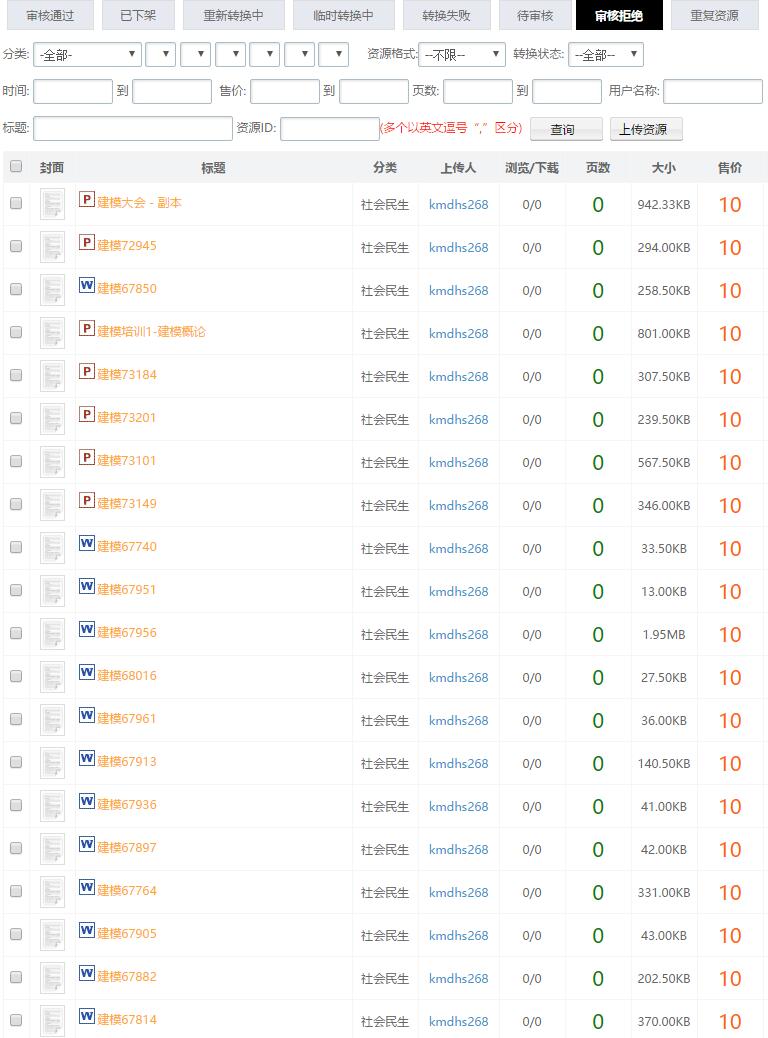
Task: Click PowerPoint icon beside 建模73184
Action: point(87,372)
